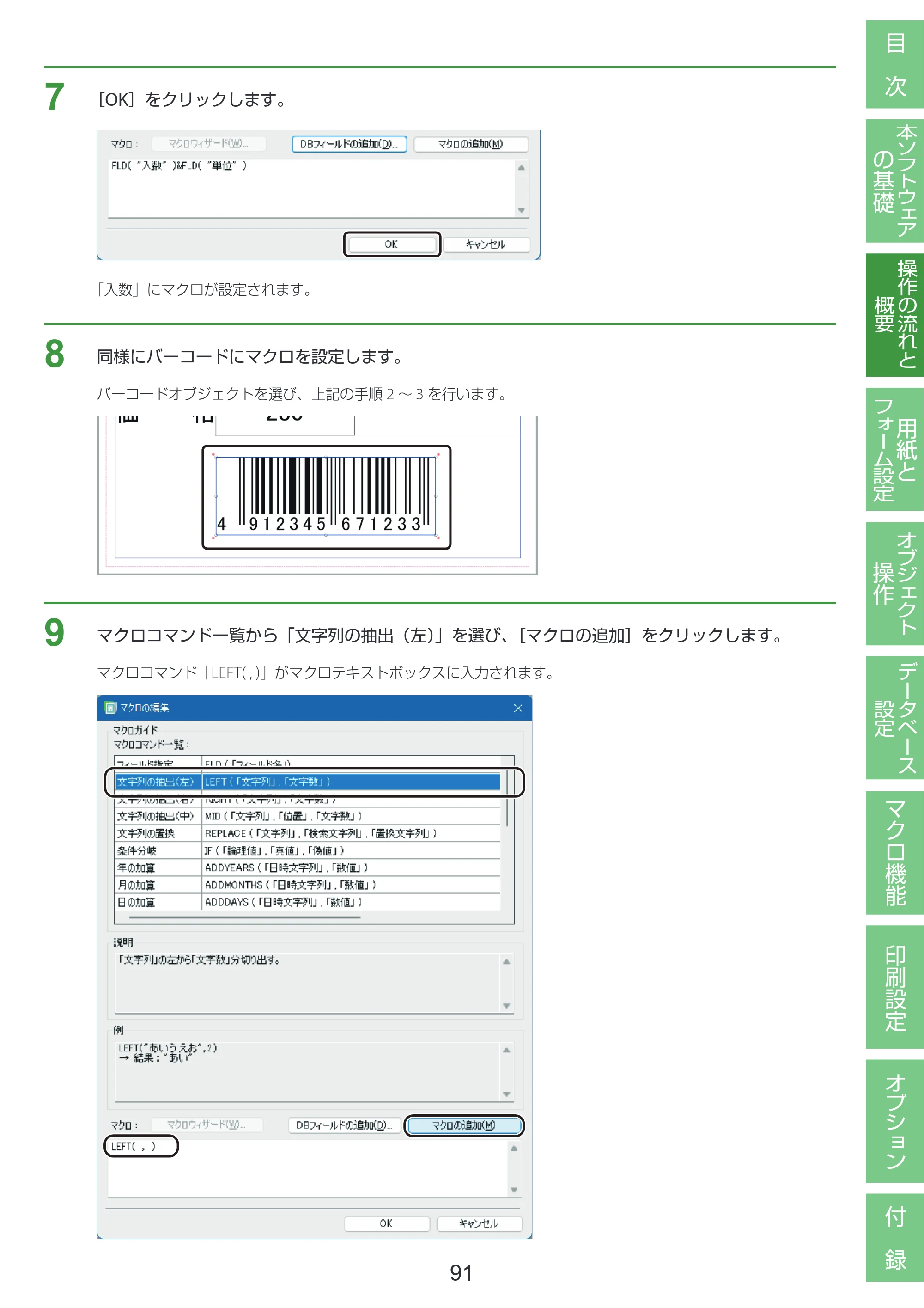
Task: Open the 印刷設定 side tab
Action: [x=894, y=987]
